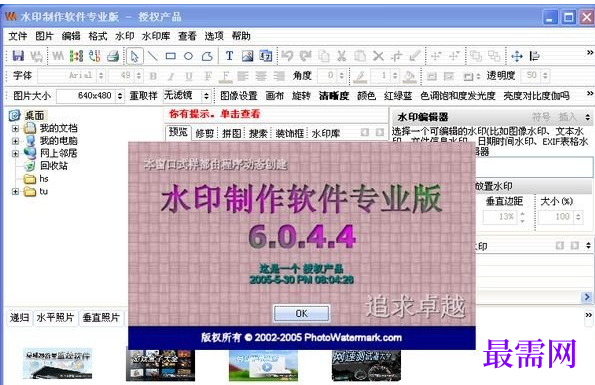This screenshot has width=595, height=385.
Task: Click the image watermark picture icon
Action: 247,56
